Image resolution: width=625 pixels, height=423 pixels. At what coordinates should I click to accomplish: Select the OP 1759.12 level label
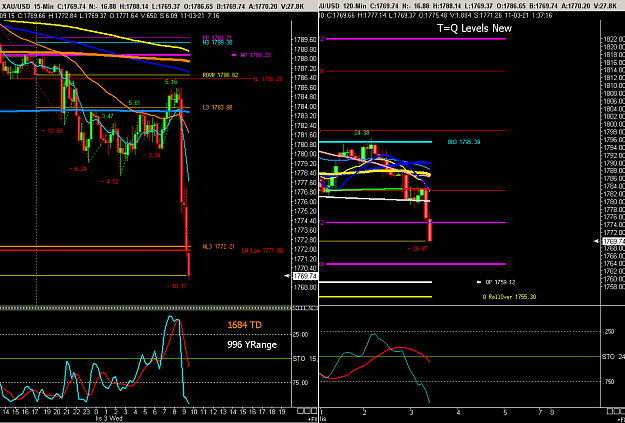point(500,282)
